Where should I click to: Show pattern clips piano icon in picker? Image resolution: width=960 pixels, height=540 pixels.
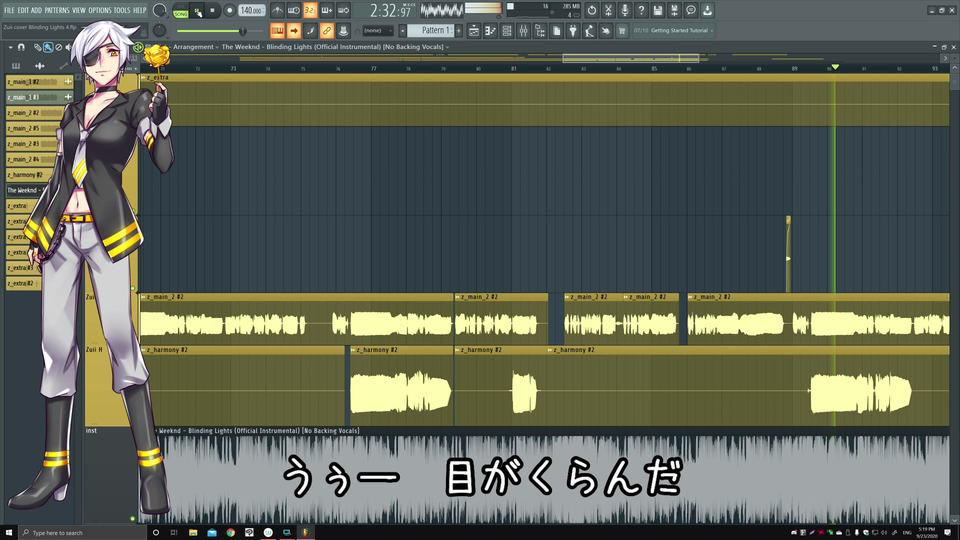tap(16, 66)
